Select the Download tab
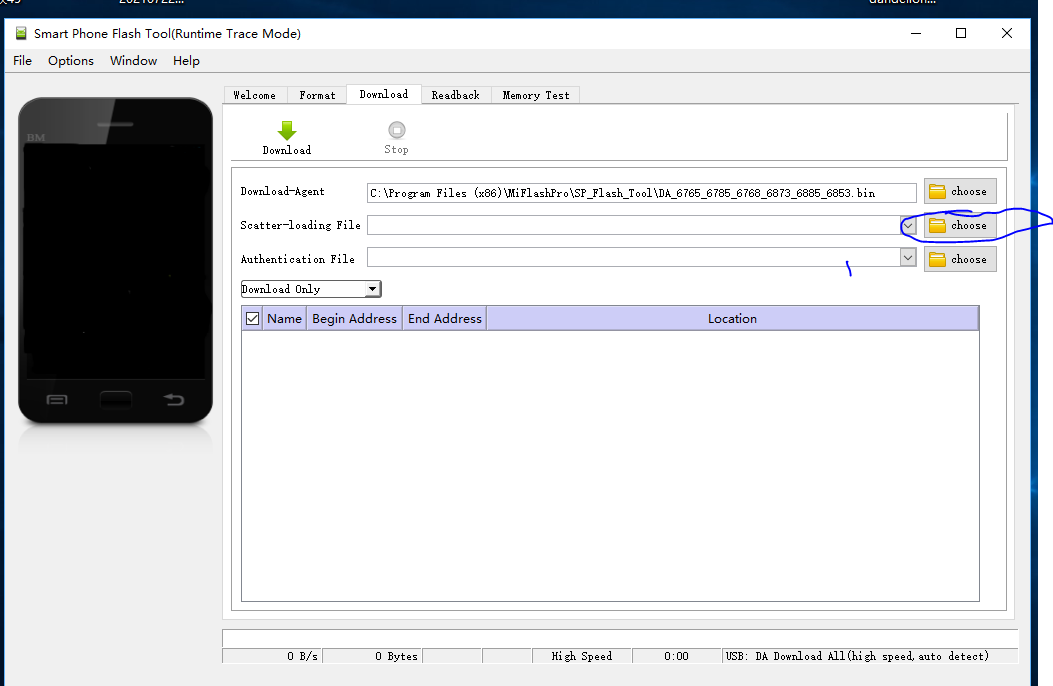1053x686 pixels. point(383,94)
